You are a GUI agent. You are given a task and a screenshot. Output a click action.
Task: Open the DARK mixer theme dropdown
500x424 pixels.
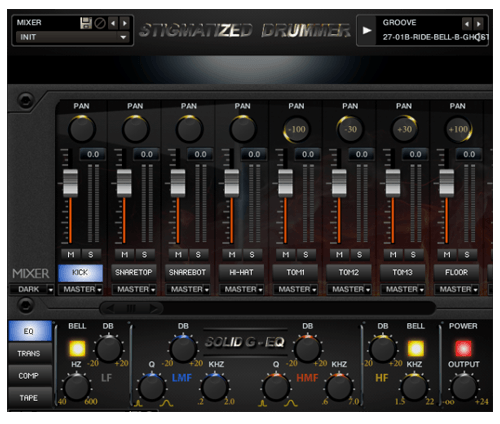32,289
